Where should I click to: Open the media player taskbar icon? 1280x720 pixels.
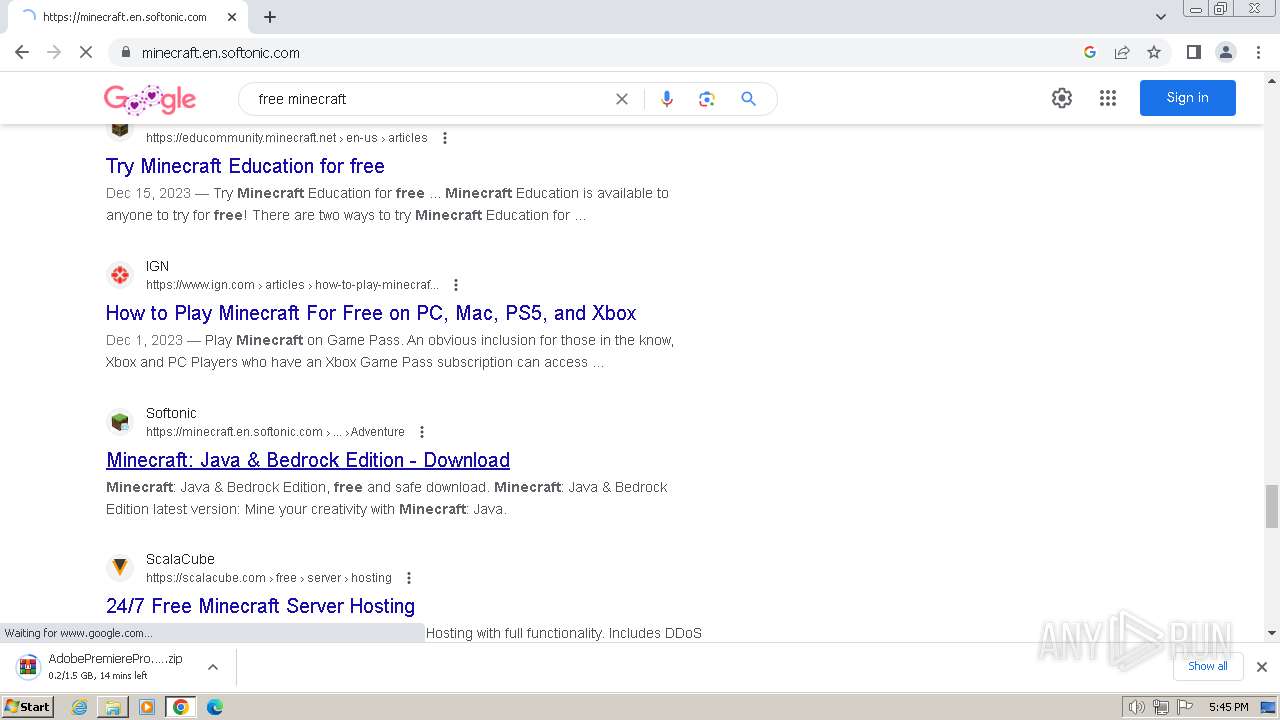click(x=147, y=707)
